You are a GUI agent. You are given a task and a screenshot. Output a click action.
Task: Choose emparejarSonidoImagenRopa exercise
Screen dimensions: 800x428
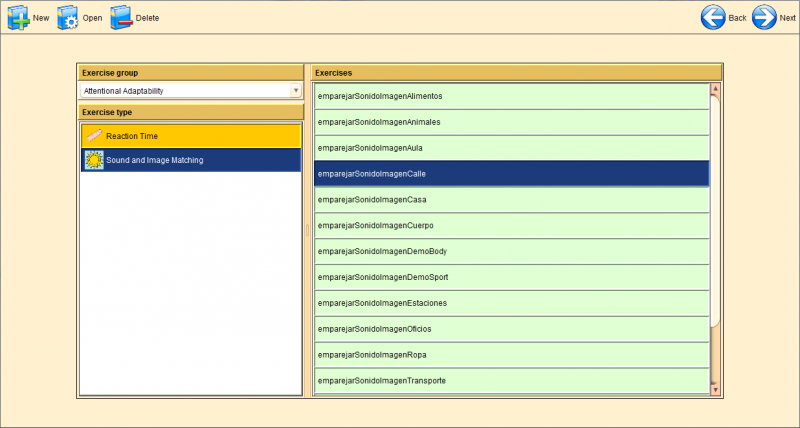[x=512, y=355]
